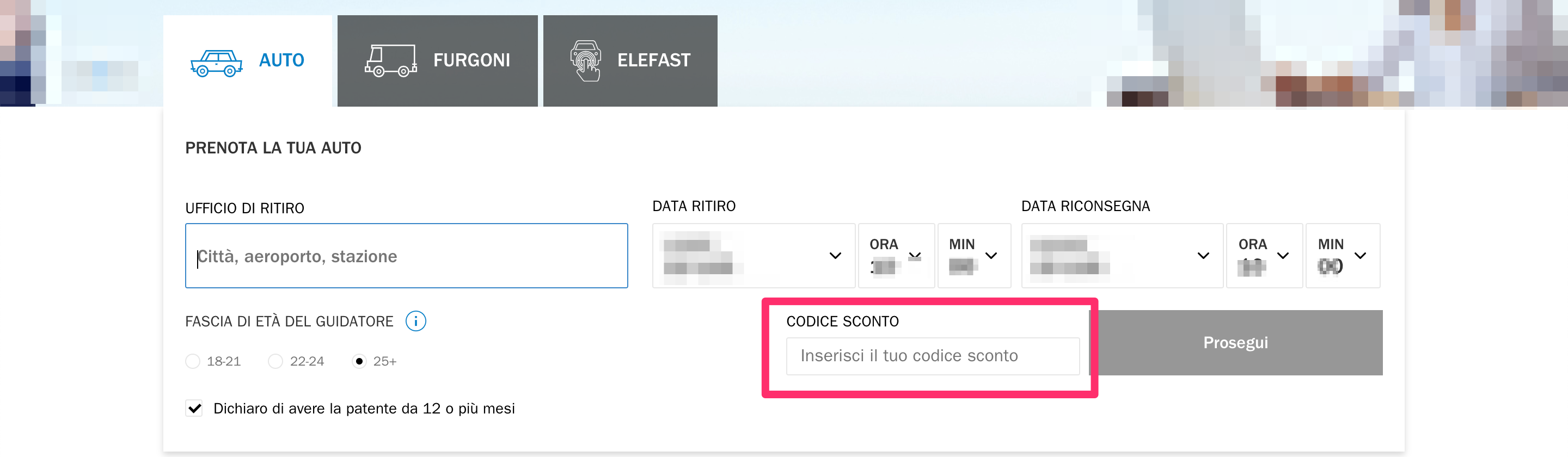Screen dimensions: 1568x457
Task: Select the 25+ age range
Action: point(359,361)
